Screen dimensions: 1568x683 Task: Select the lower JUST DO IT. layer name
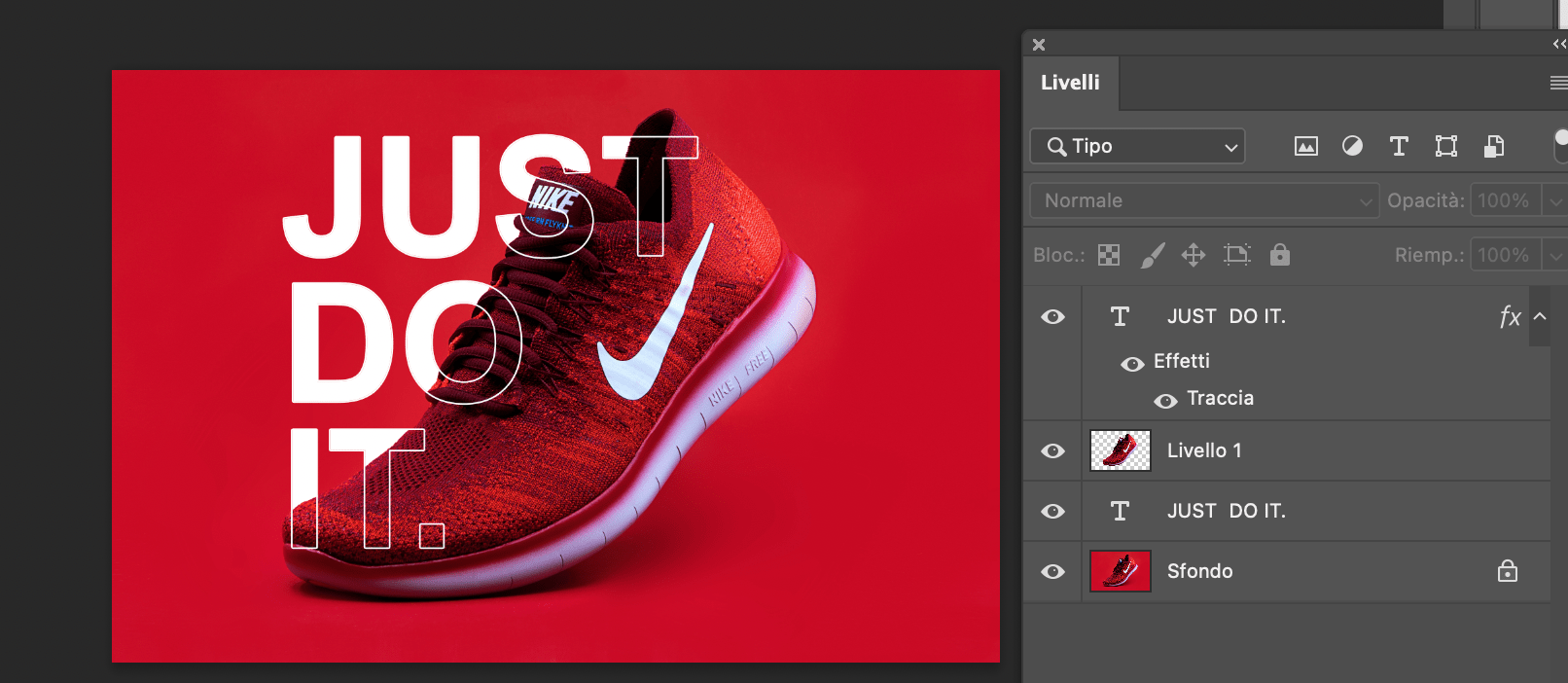(1226, 511)
